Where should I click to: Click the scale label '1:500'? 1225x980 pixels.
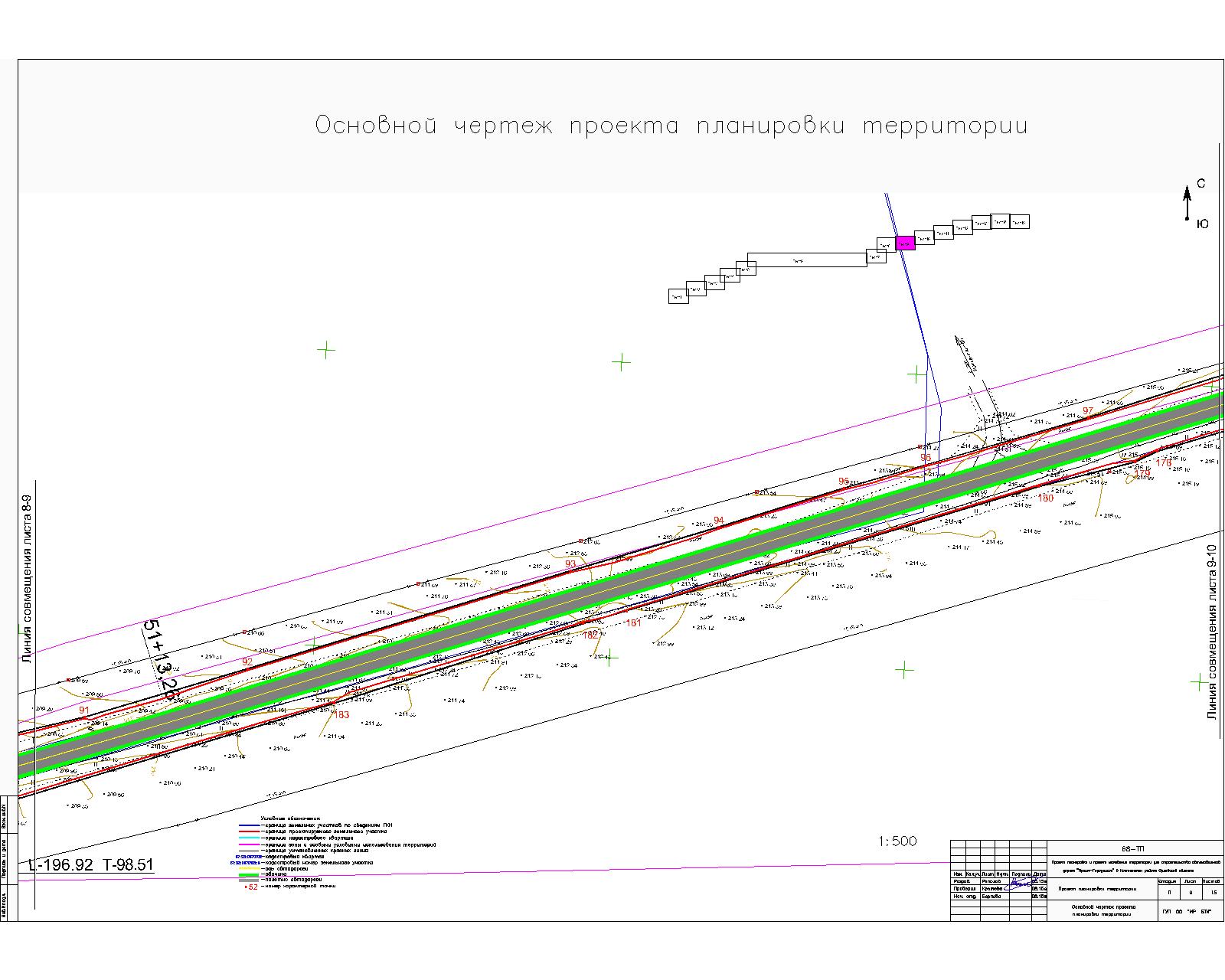[897, 841]
